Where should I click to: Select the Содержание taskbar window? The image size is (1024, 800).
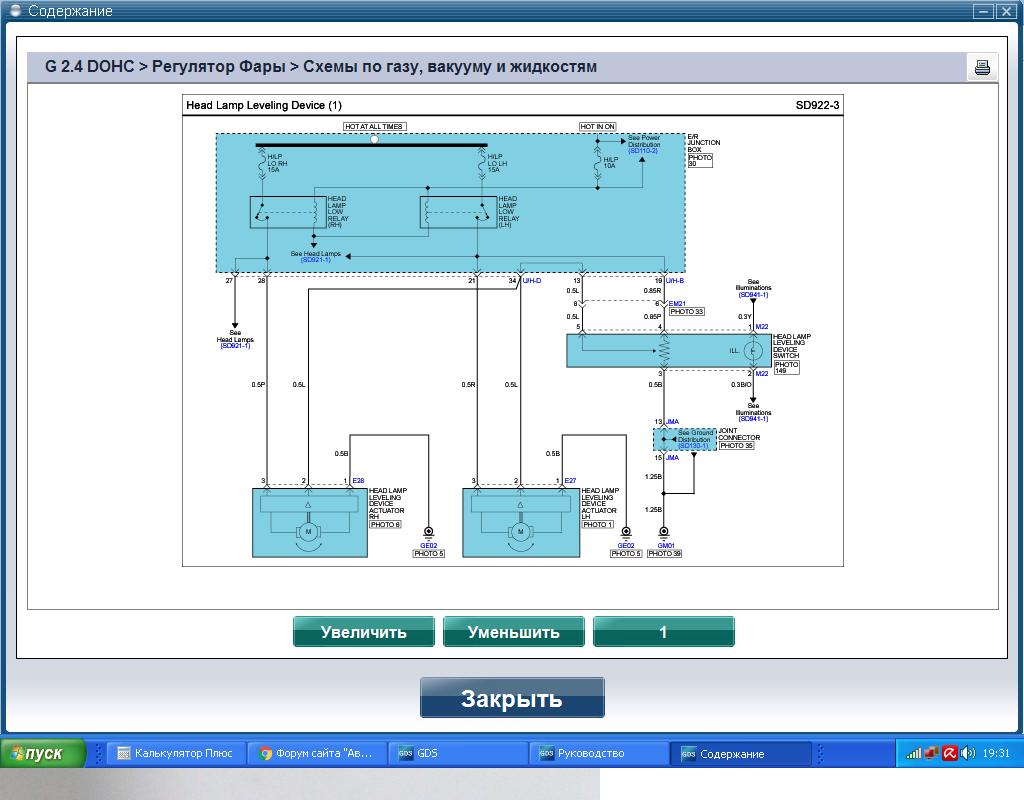[x=740, y=754]
